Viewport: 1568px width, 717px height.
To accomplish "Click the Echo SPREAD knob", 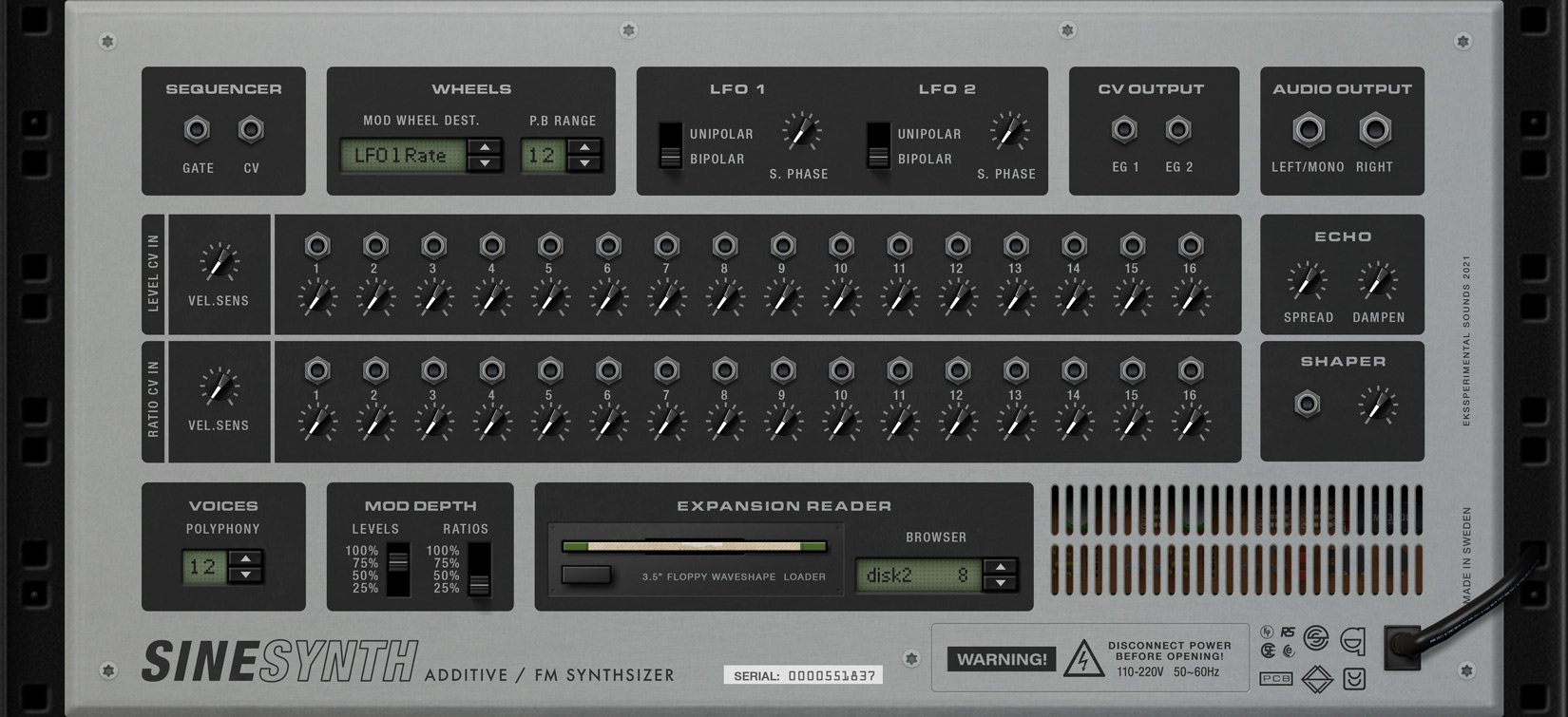I will point(1308,281).
